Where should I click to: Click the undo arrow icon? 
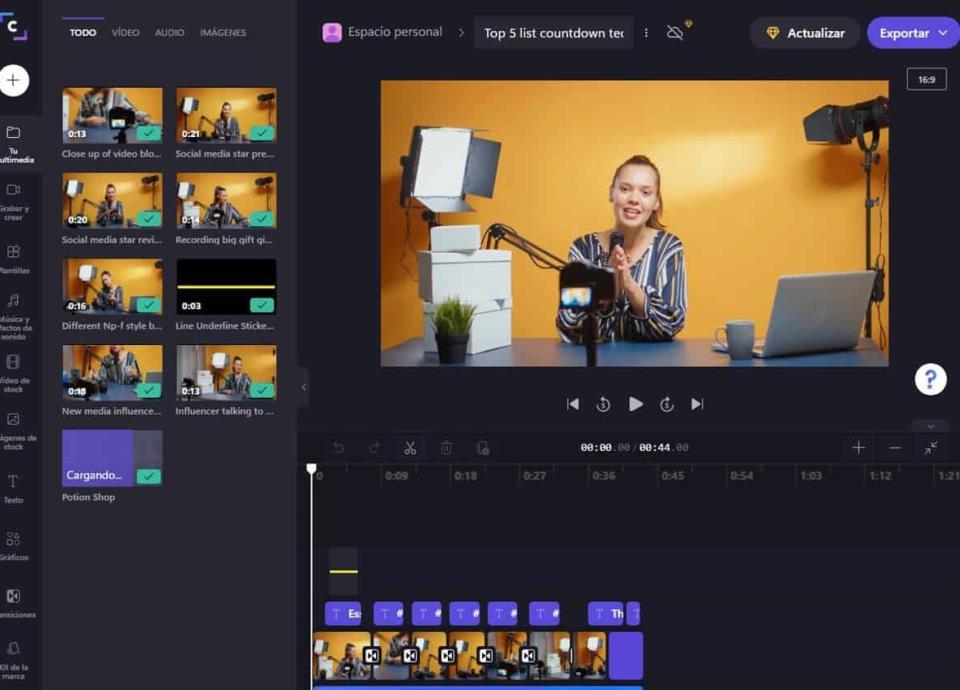coord(338,448)
